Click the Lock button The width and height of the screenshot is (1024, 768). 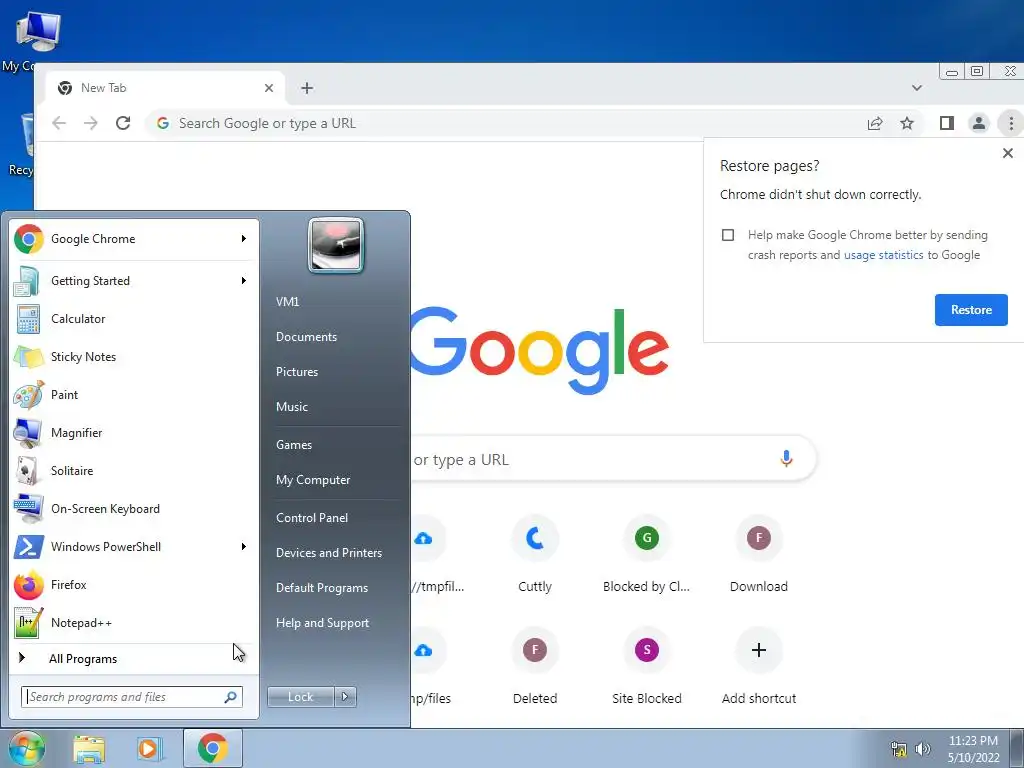(x=300, y=697)
